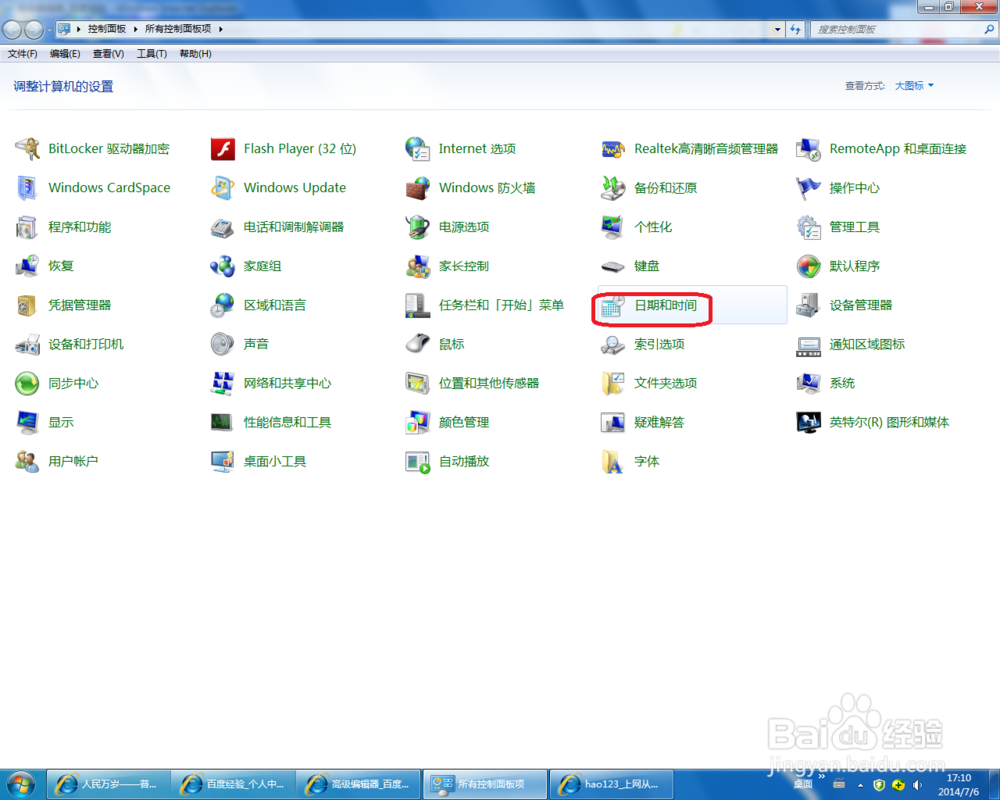Open BitLocker 驱动器加密 icon
Image resolution: width=1000 pixels, height=800 pixels.
click(x=27, y=149)
